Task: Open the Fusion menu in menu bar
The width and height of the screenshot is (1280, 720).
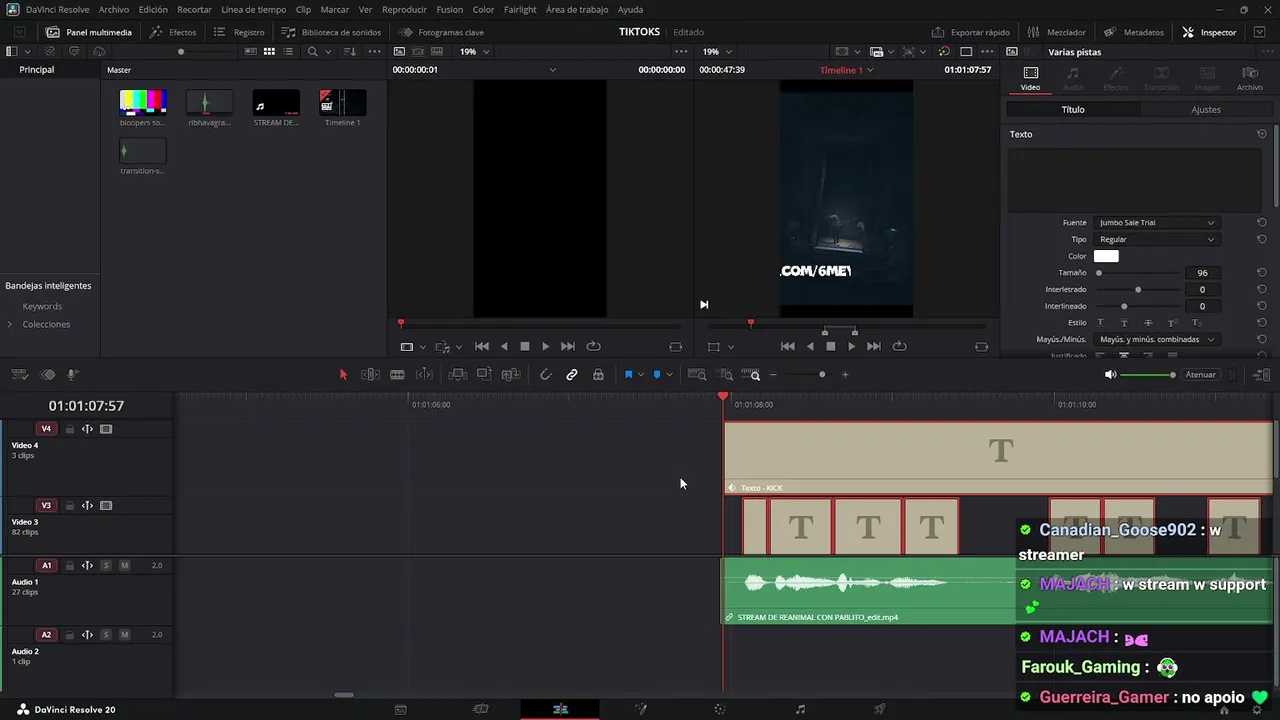Action: [450, 9]
